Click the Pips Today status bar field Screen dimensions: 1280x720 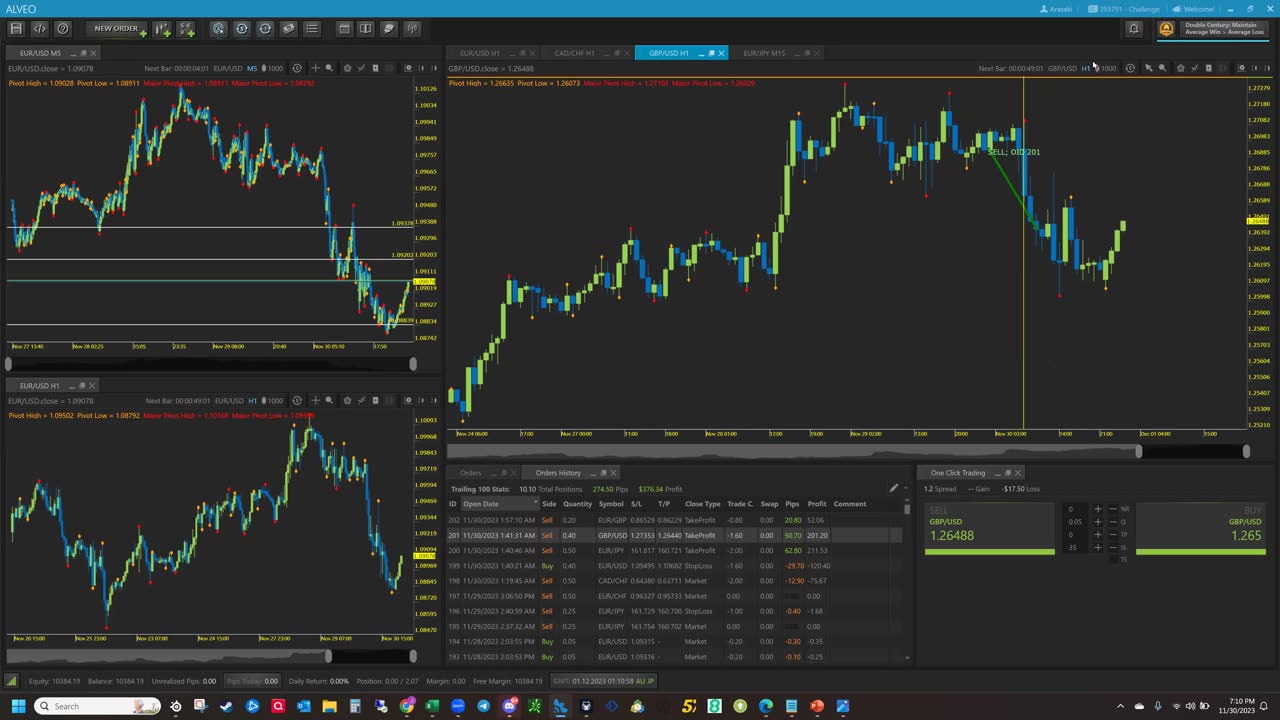pos(252,681)
